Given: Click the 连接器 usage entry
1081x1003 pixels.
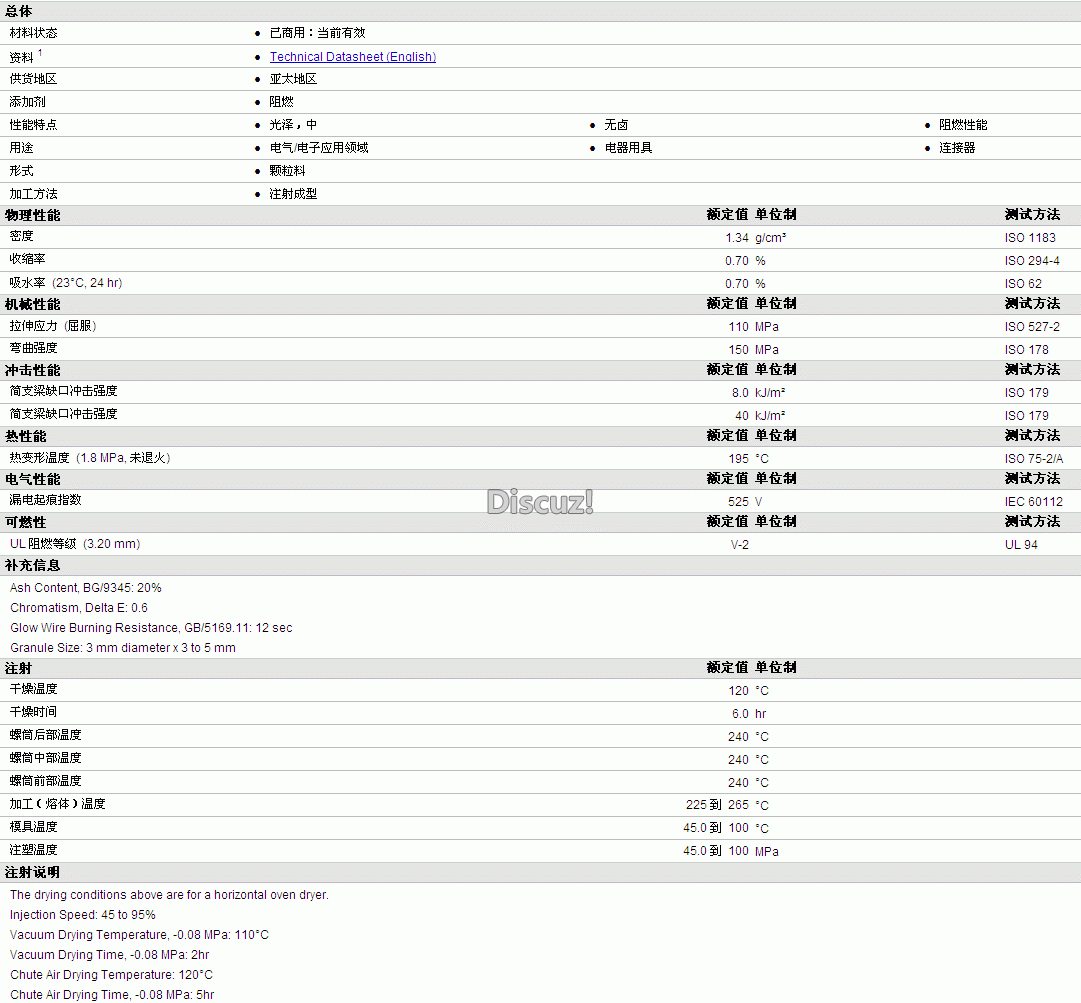Looking at the screenshot, I should [x=956, y=148].
